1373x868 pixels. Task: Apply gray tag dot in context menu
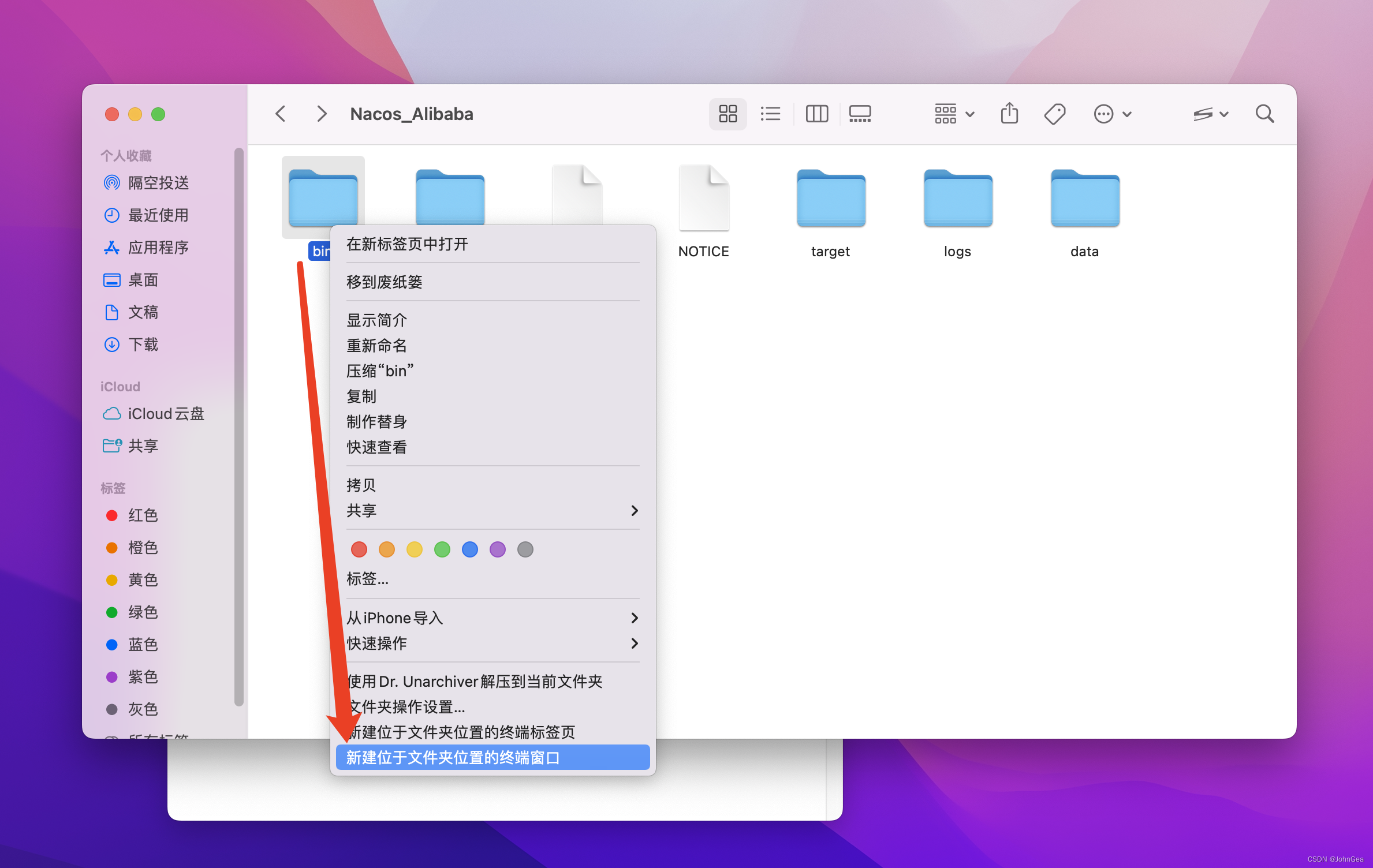click(x=525, y=549)
